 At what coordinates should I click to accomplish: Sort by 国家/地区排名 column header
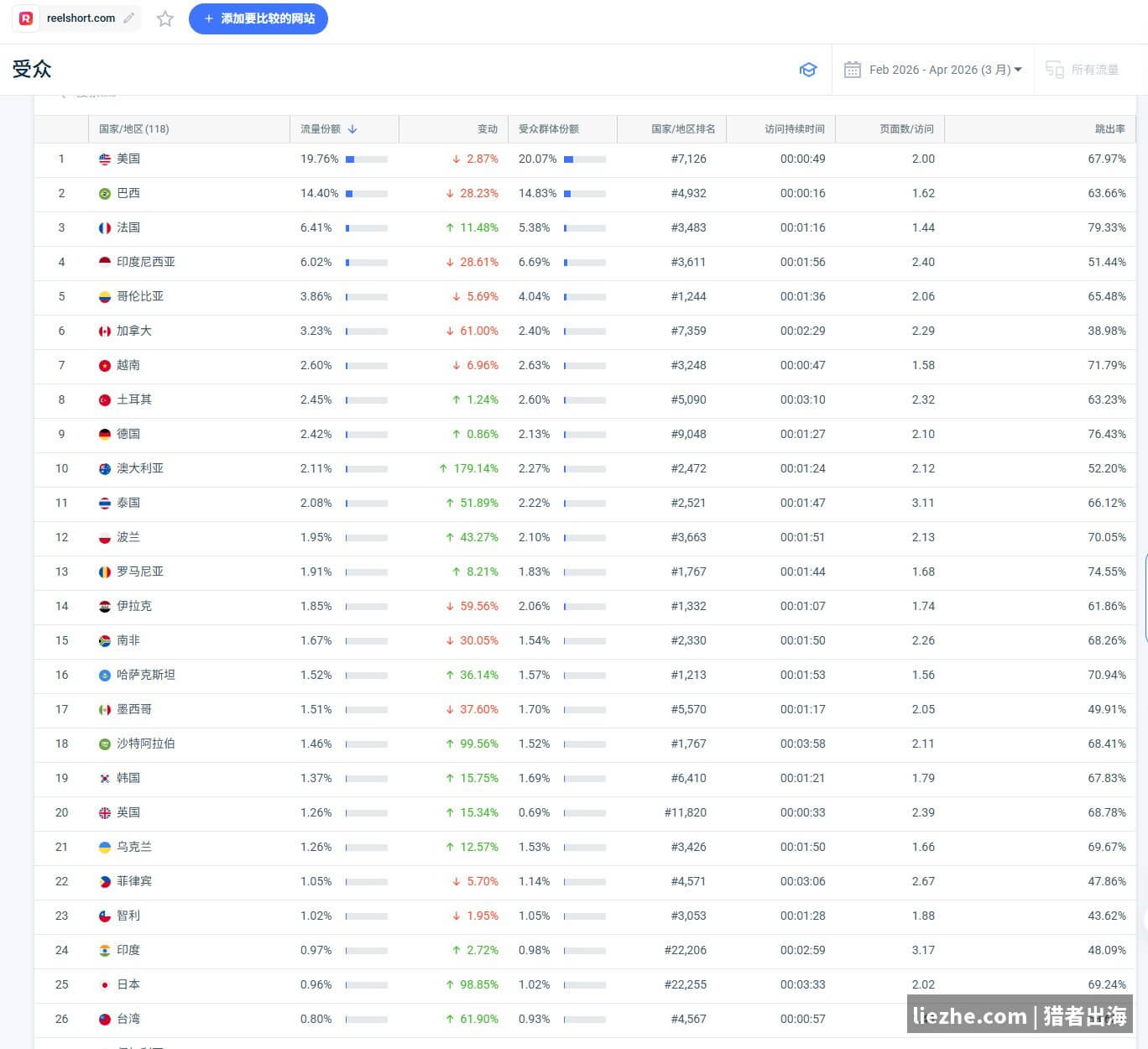tap(683, 129)
